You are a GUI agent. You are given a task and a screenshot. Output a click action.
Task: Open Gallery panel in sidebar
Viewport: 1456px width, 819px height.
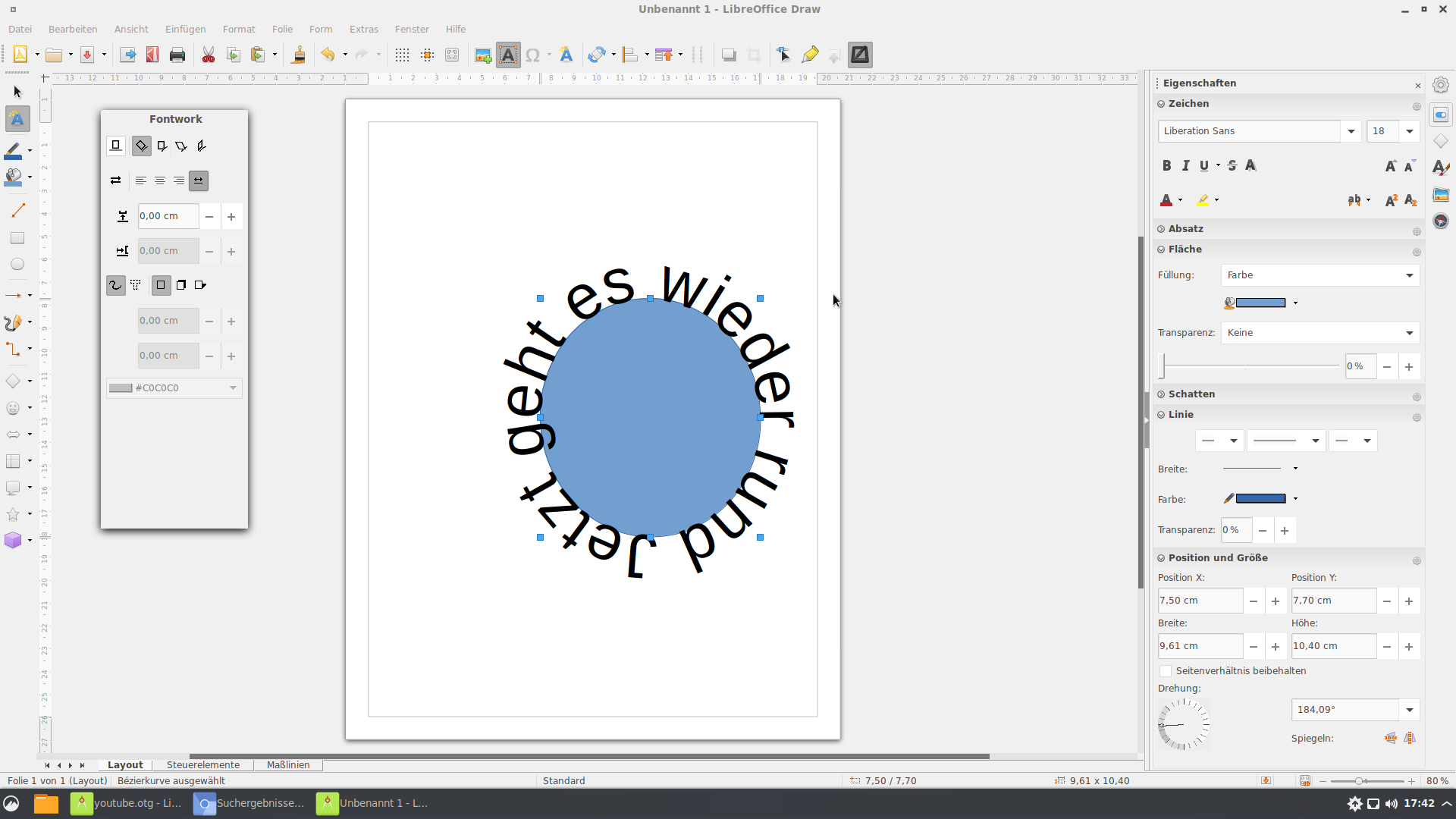pos(1441,195)
